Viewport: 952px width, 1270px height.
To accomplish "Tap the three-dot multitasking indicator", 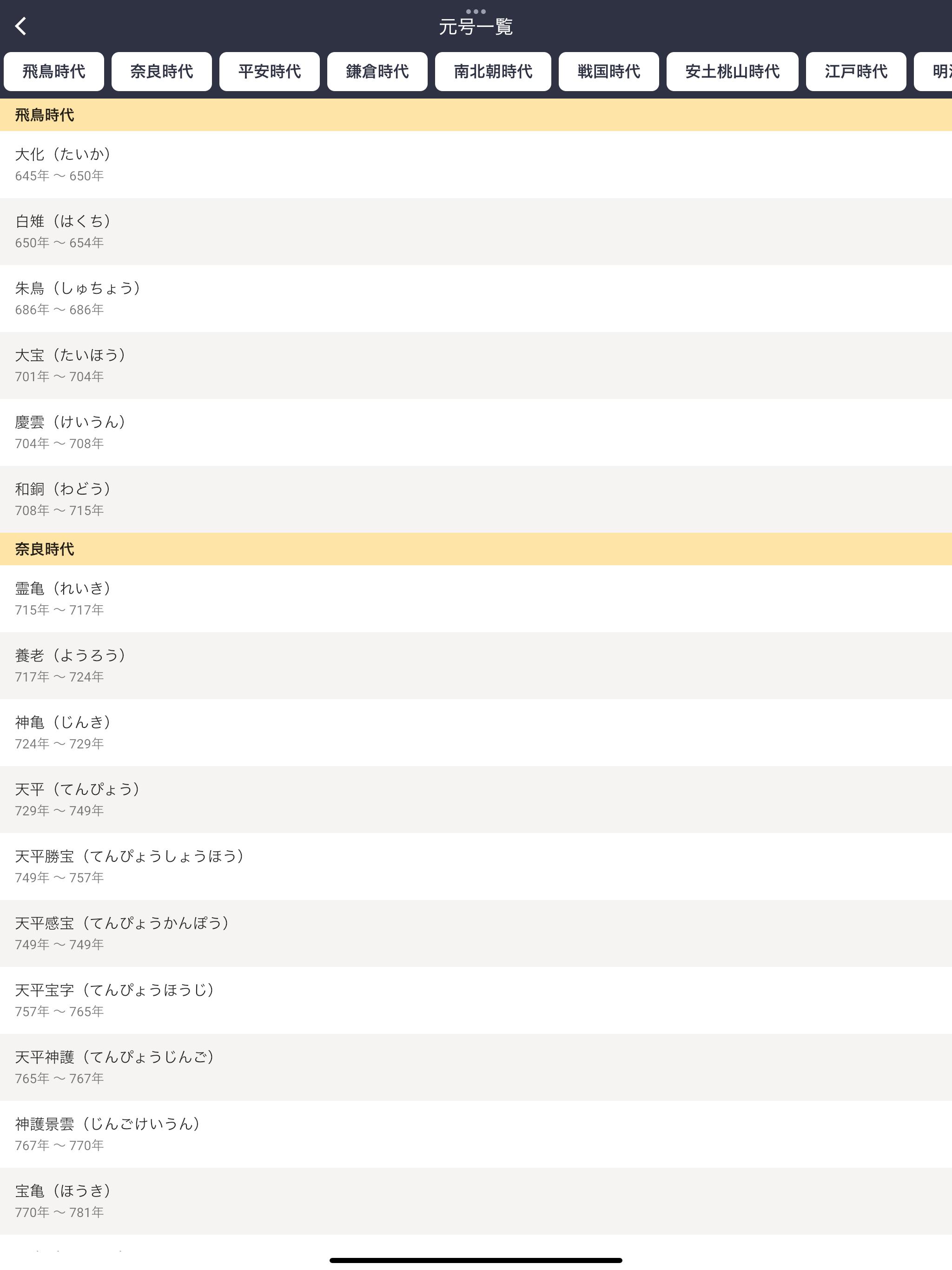I will tap(476, 11).
